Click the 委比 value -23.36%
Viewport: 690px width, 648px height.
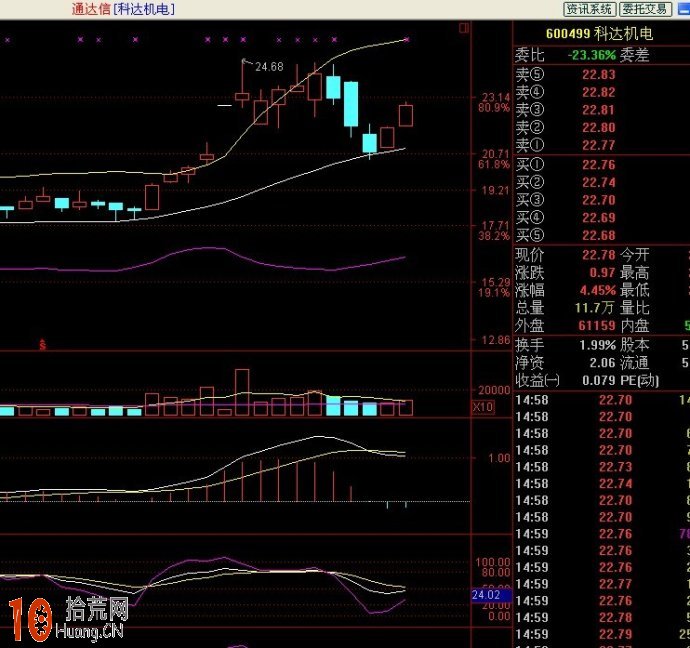pyautogui.click(x=592, y=55)
